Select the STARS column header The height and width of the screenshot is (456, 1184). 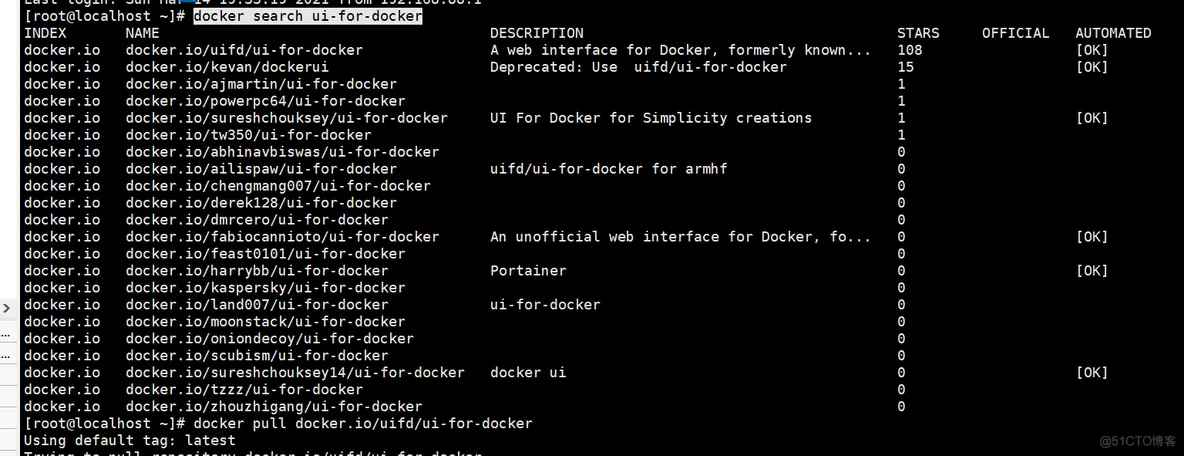918,33
